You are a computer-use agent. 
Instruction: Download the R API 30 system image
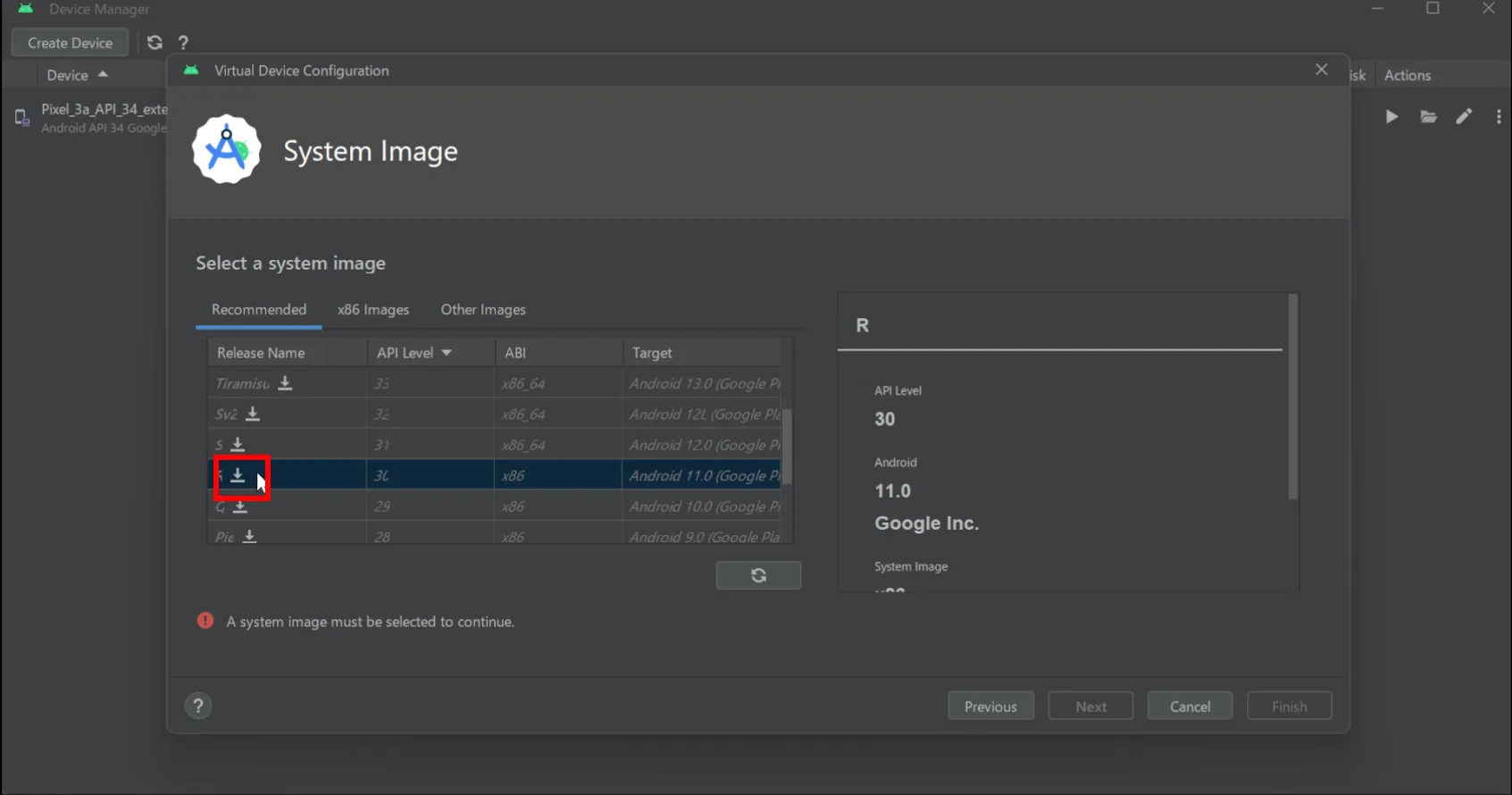point(238,475)
